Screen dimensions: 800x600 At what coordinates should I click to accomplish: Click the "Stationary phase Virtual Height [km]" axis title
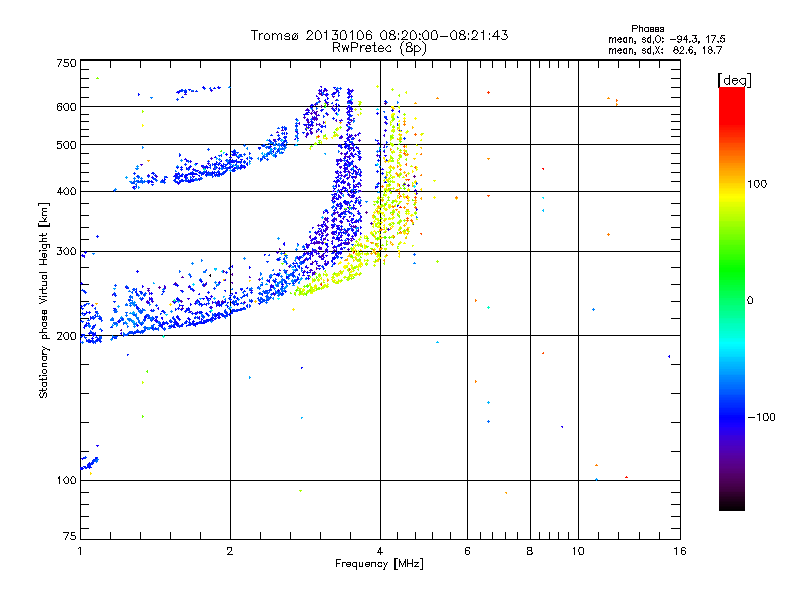[x=44, y=301]
